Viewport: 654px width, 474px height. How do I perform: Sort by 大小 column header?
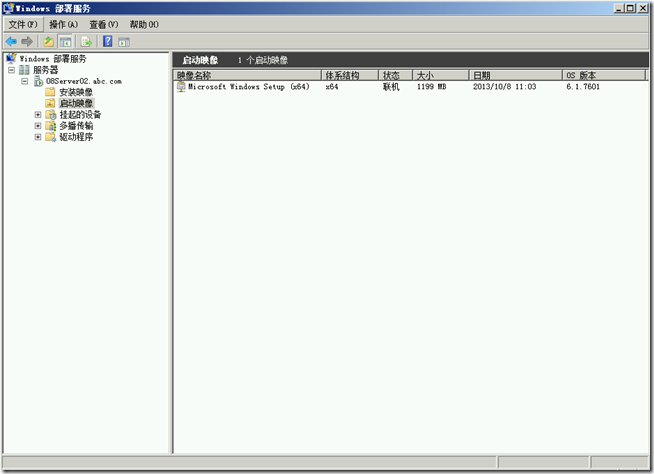(x=440, y=75)
